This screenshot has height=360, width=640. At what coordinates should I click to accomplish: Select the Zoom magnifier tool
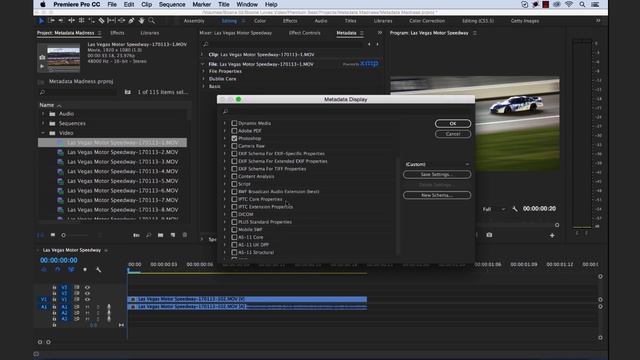click(x=151, y=21)
